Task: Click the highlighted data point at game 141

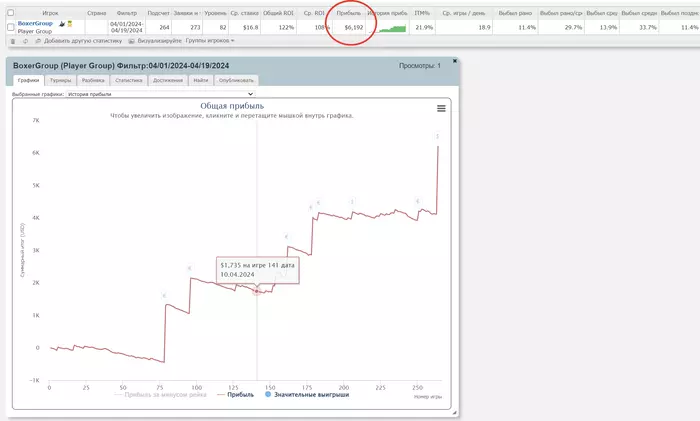Action: pyautogui.click(x=257, y=291)
